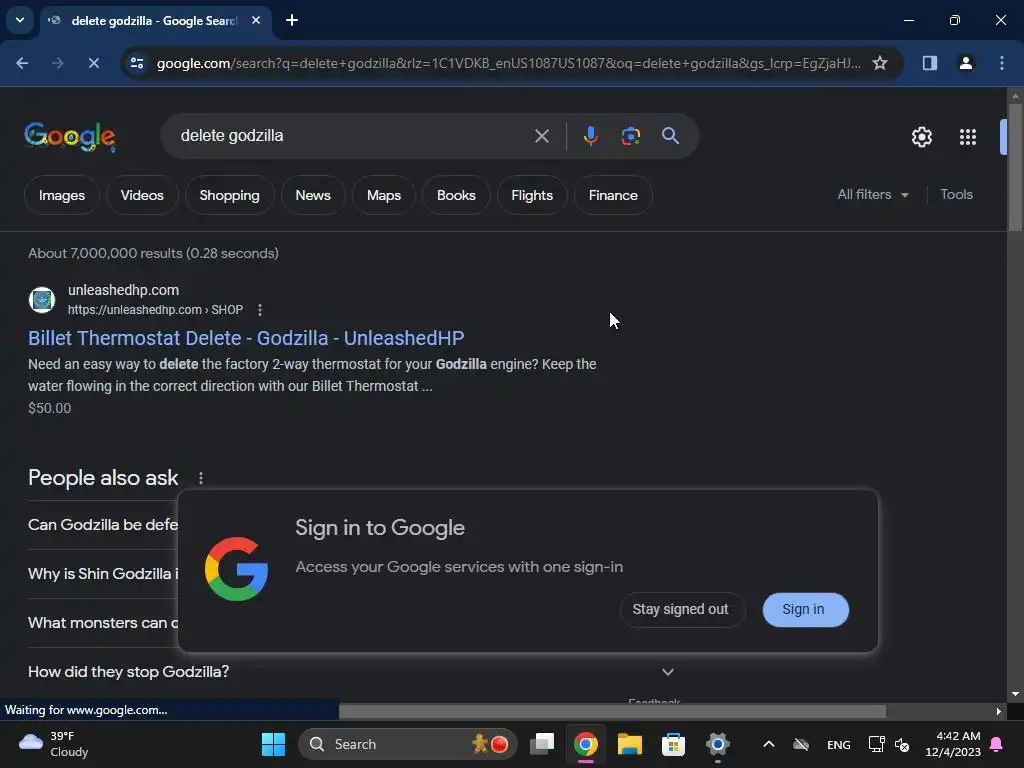
Task: Switch to Maps results
Action: point(384,195)
